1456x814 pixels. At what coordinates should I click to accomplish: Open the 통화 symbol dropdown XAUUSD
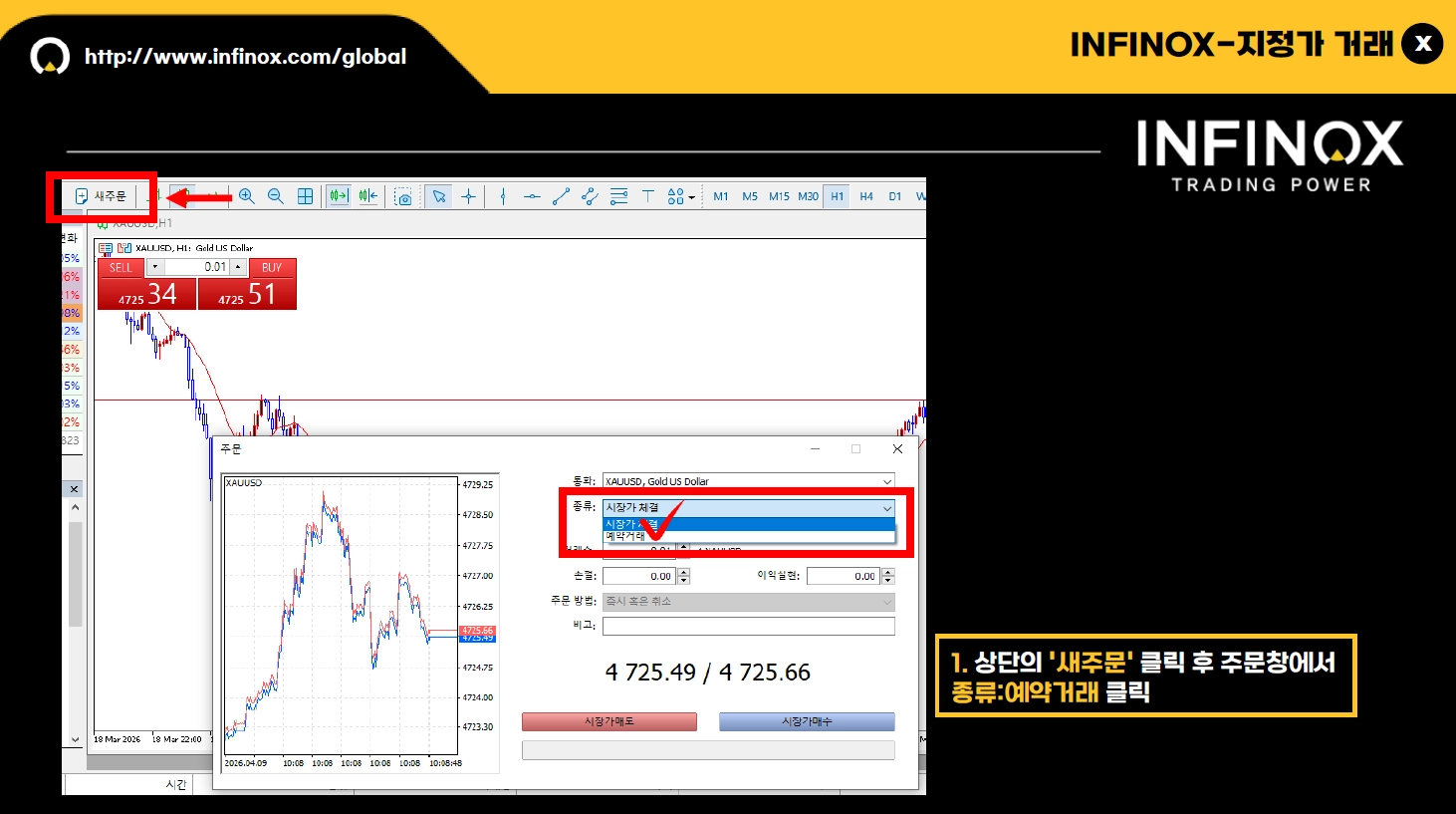point(748,481)
